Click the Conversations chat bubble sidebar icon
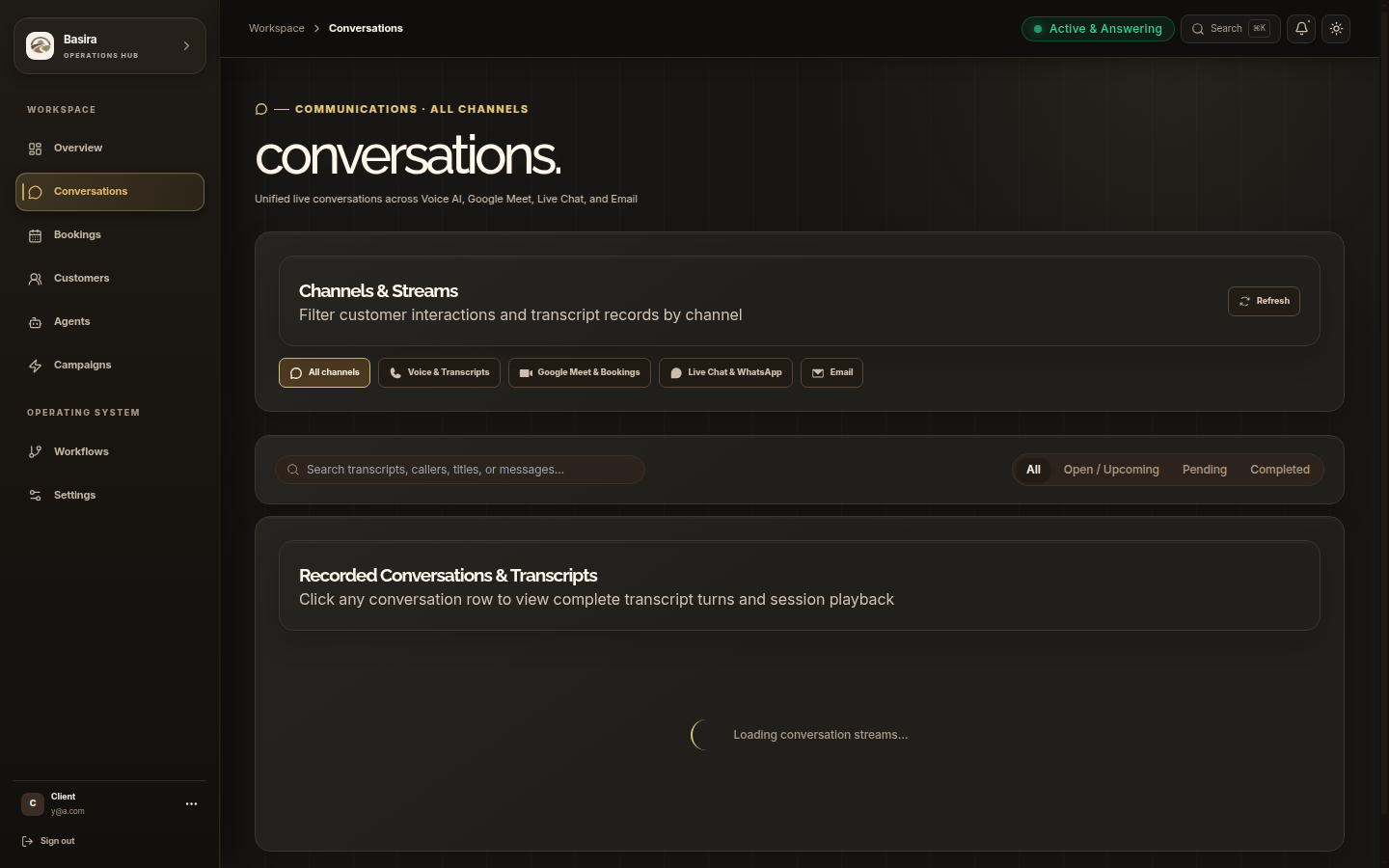Screen dimensions: 1389x868 [x=36, y=192]
